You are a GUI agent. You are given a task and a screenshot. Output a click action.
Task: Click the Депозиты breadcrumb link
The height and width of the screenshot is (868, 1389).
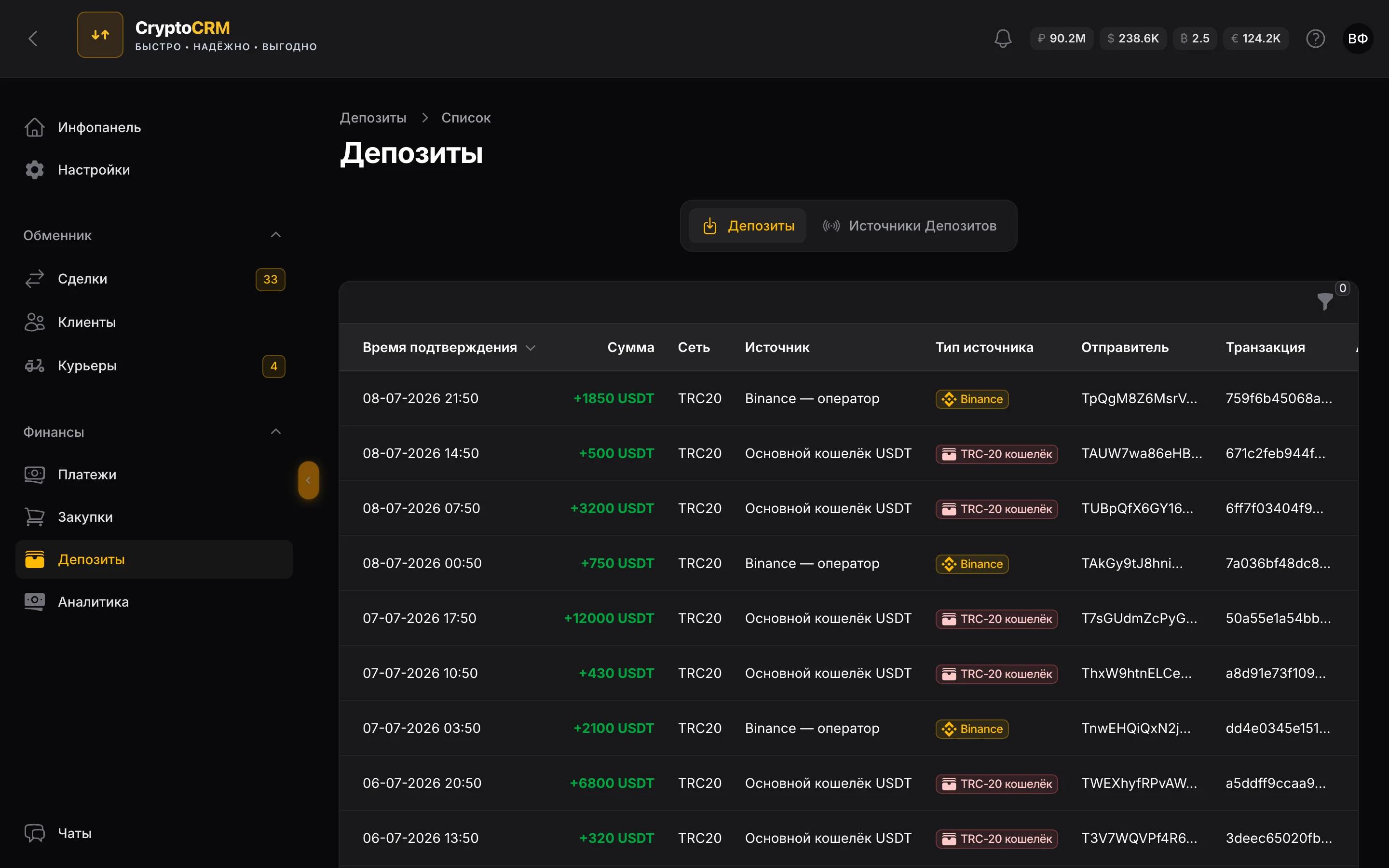pos(373,118)
